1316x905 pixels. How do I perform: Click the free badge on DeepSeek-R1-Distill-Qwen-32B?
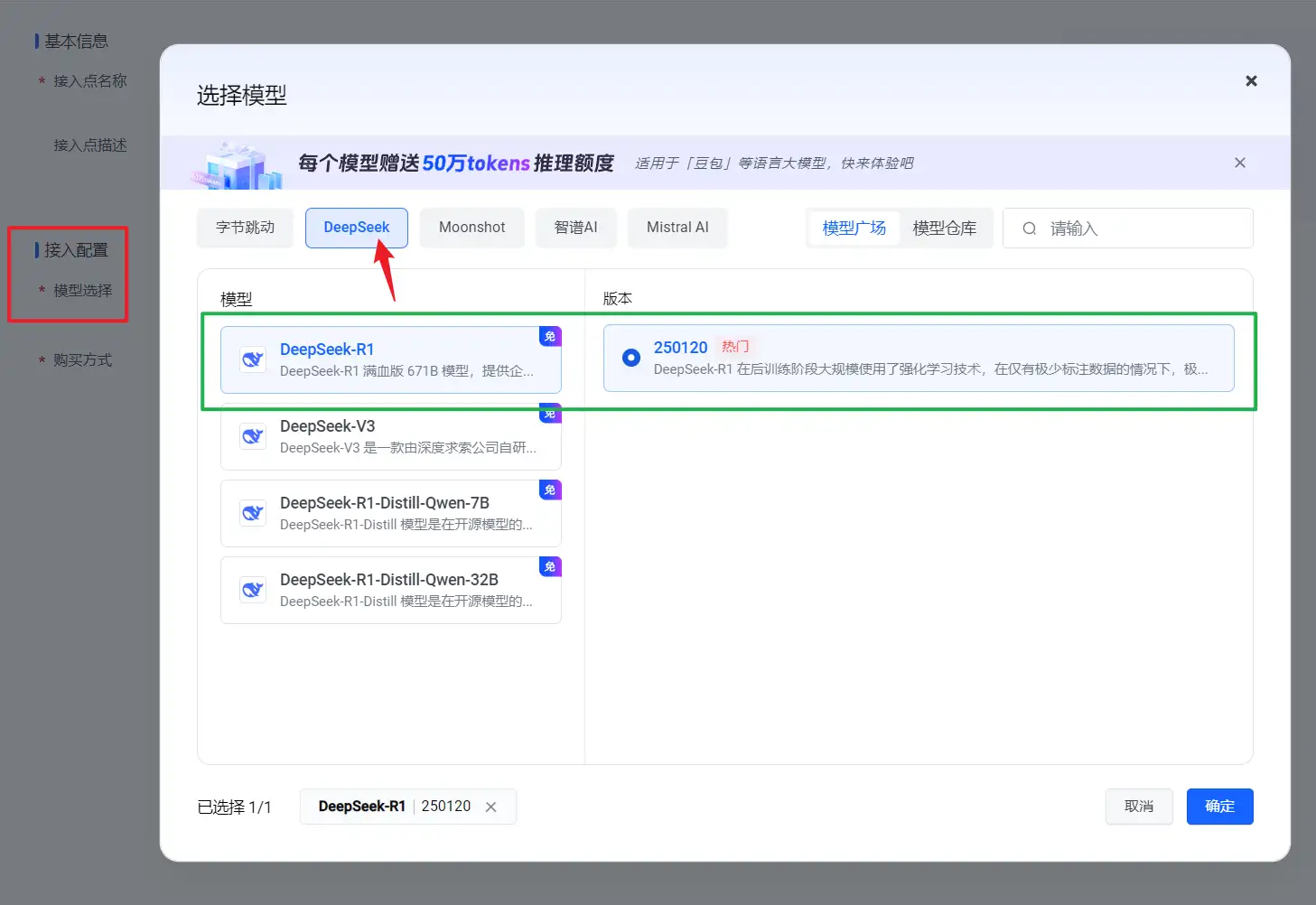coord(550,566)
